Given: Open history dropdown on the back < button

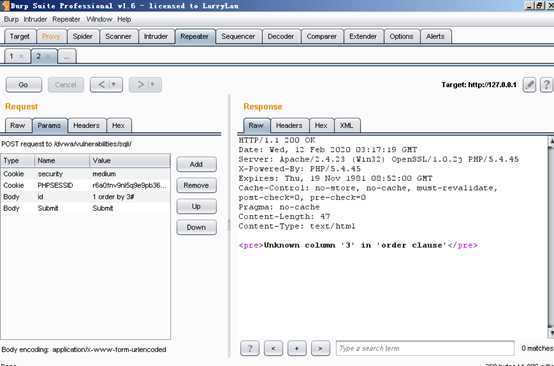Looking at the screenshot, I should (114, 85).
